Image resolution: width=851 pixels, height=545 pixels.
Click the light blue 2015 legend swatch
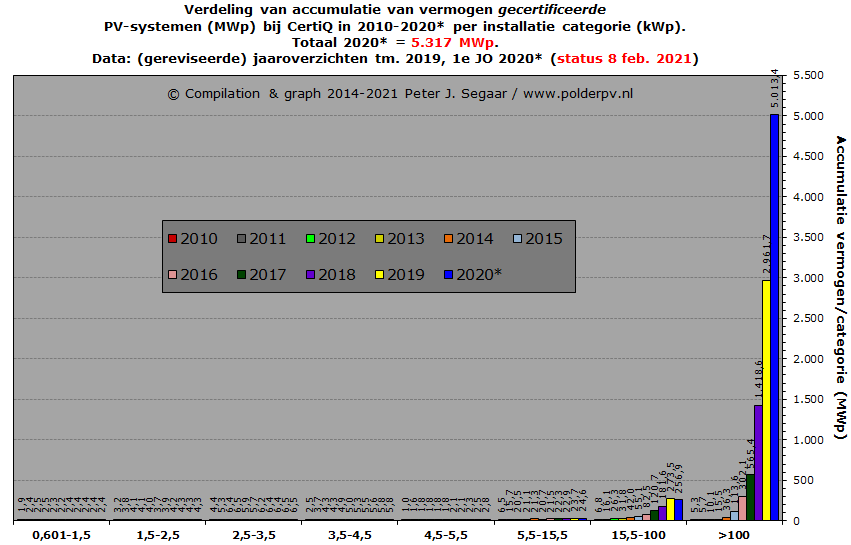(x=517, y=239)
